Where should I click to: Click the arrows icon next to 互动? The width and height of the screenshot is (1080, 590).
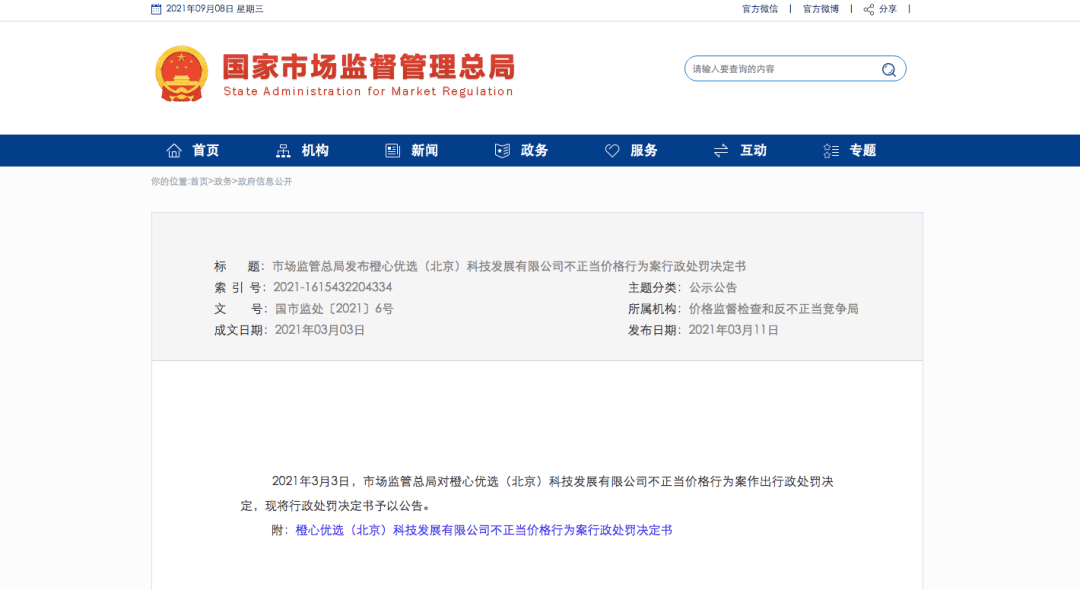coord(721,151)
